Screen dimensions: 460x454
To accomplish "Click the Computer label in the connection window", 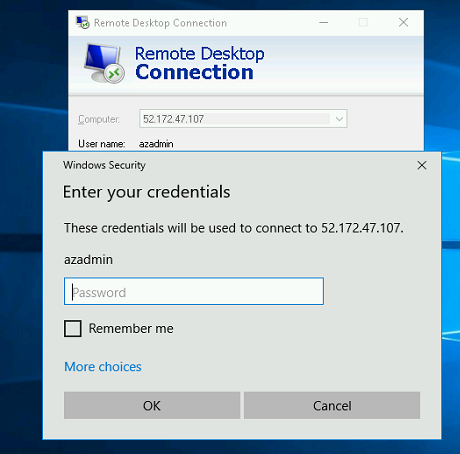I will [x=99, y=119].
